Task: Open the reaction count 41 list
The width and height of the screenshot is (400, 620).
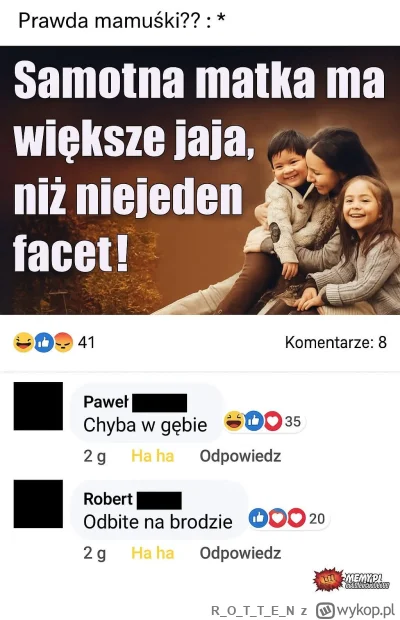Action: (86, 342)
